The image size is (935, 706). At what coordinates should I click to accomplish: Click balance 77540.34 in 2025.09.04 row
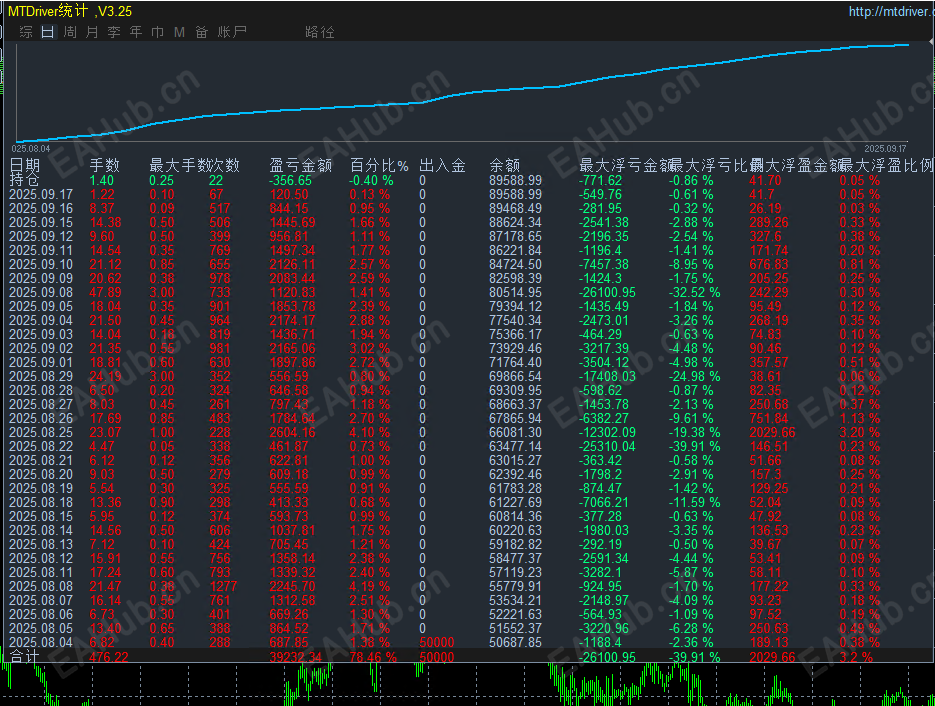(x=515, y=321)
